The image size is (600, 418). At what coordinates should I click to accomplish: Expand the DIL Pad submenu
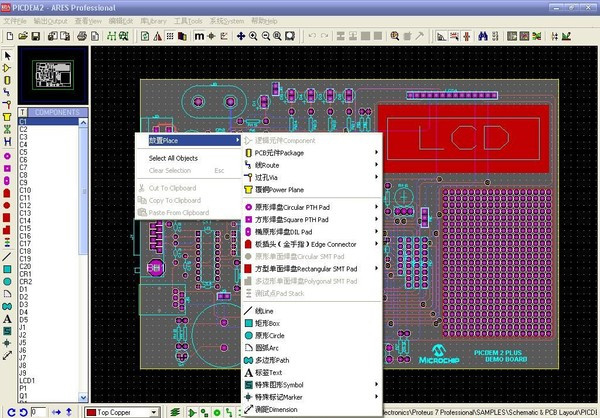point(311,232)
